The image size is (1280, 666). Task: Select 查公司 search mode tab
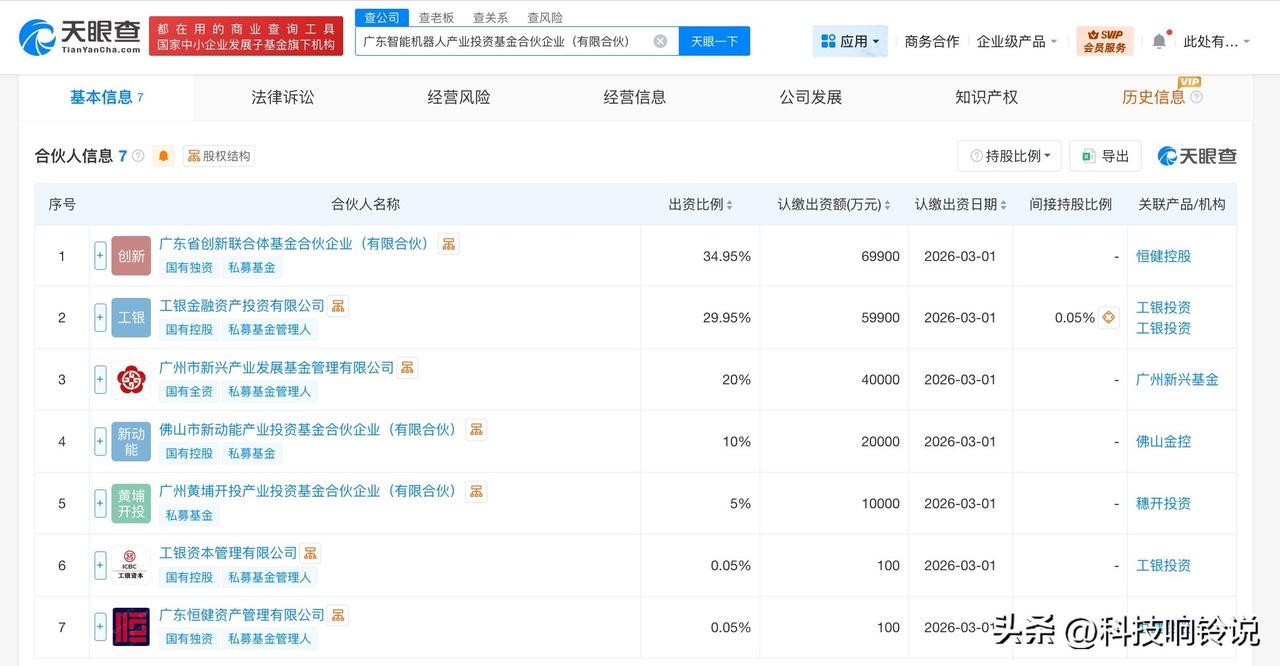pyautogui.click(x=382, y=17)
